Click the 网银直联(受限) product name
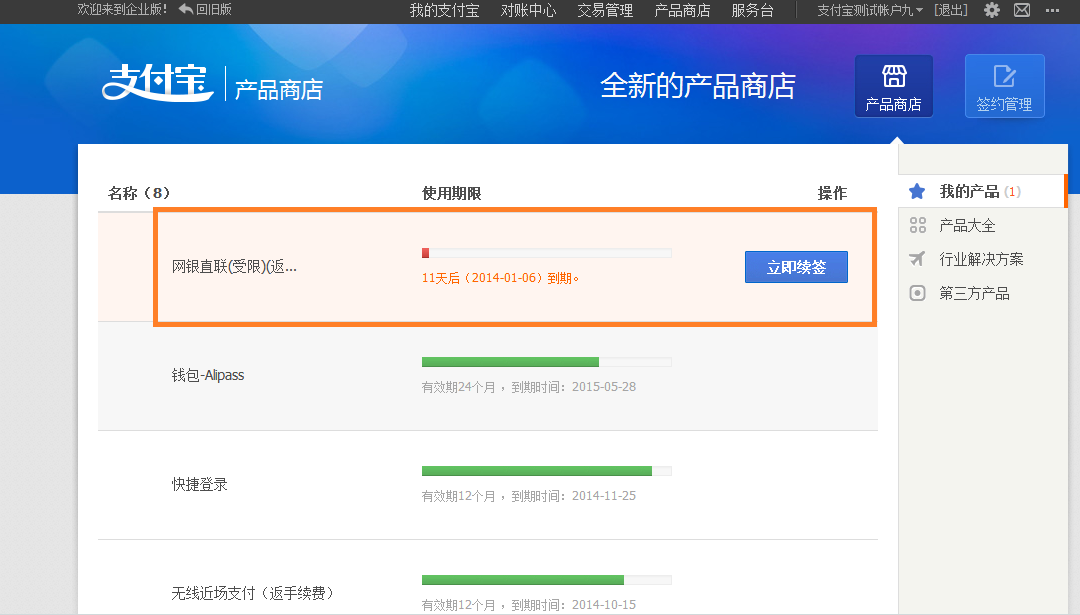1080x615 pixels. (x=234, y=267)
